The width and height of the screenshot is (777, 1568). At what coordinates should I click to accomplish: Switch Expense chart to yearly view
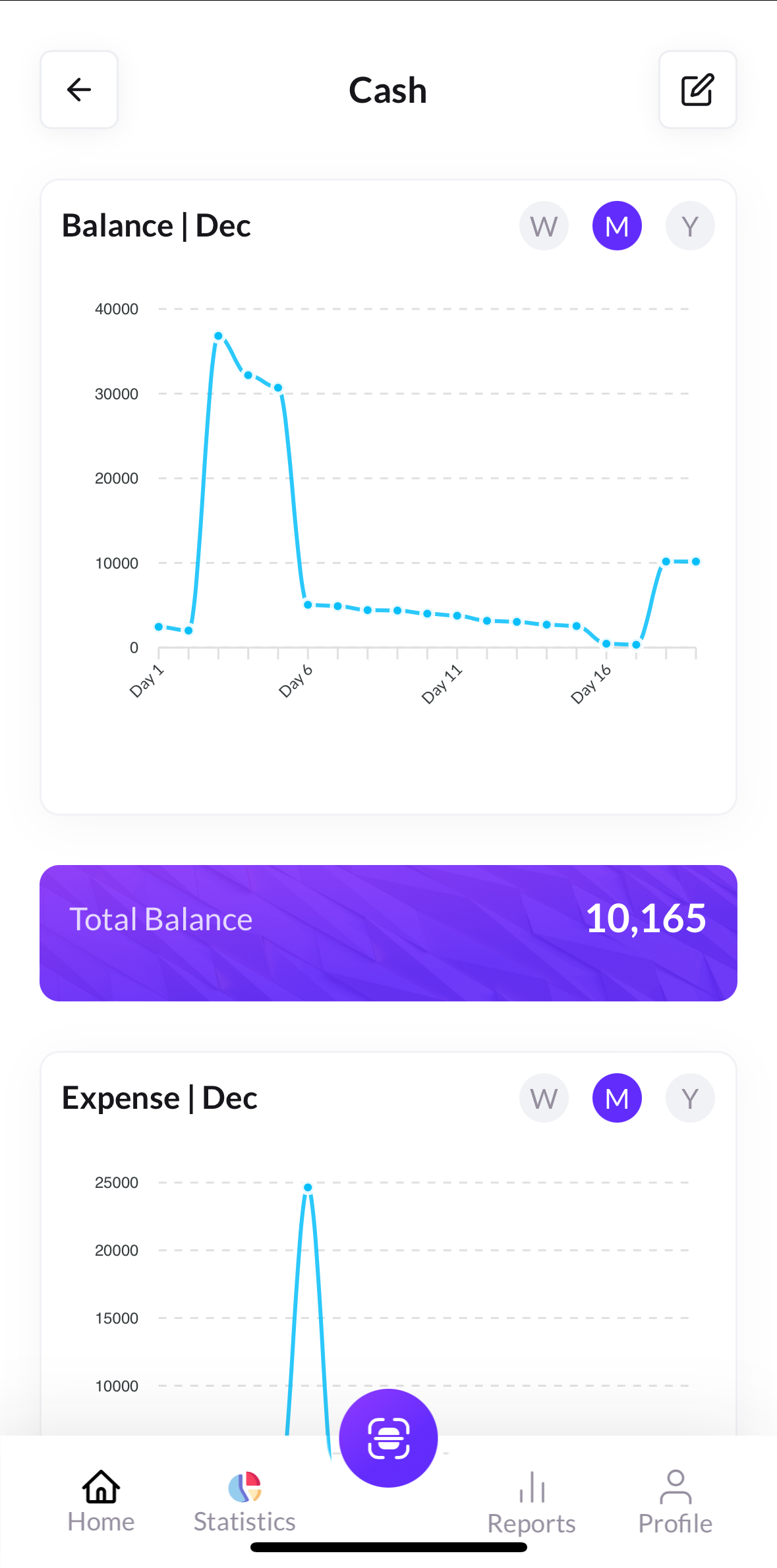click(x=690, y=1098)
